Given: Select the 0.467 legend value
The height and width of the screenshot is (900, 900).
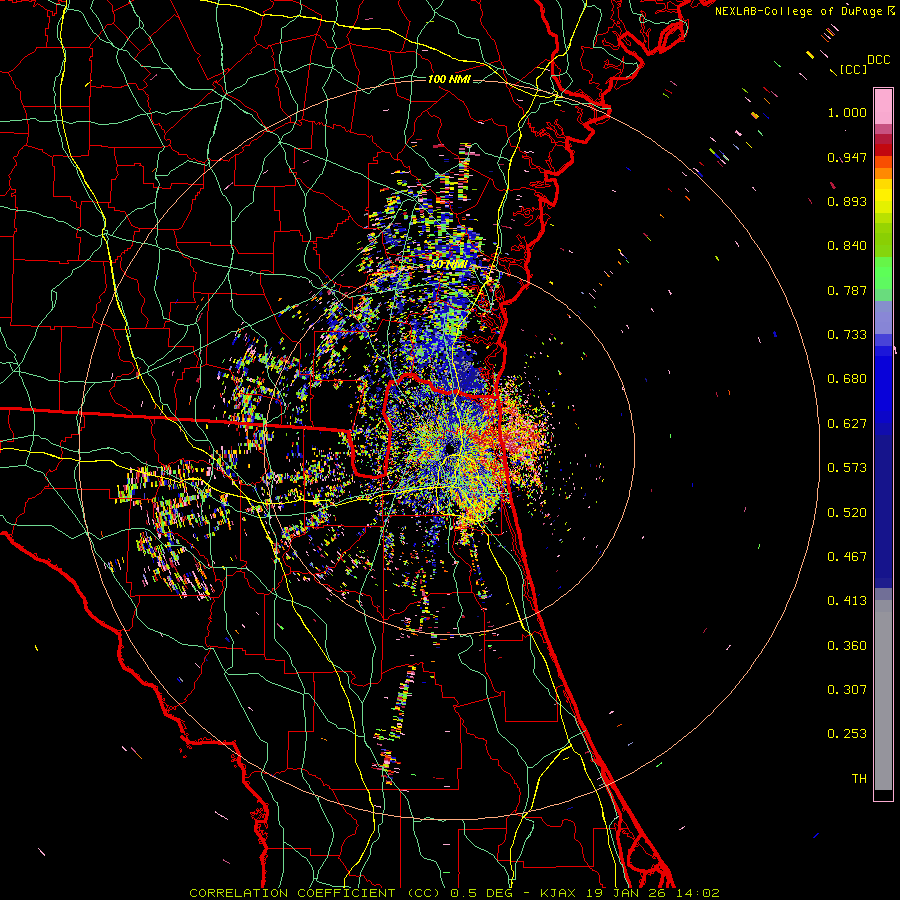Looking at the screenshot, I should point(847,557).
